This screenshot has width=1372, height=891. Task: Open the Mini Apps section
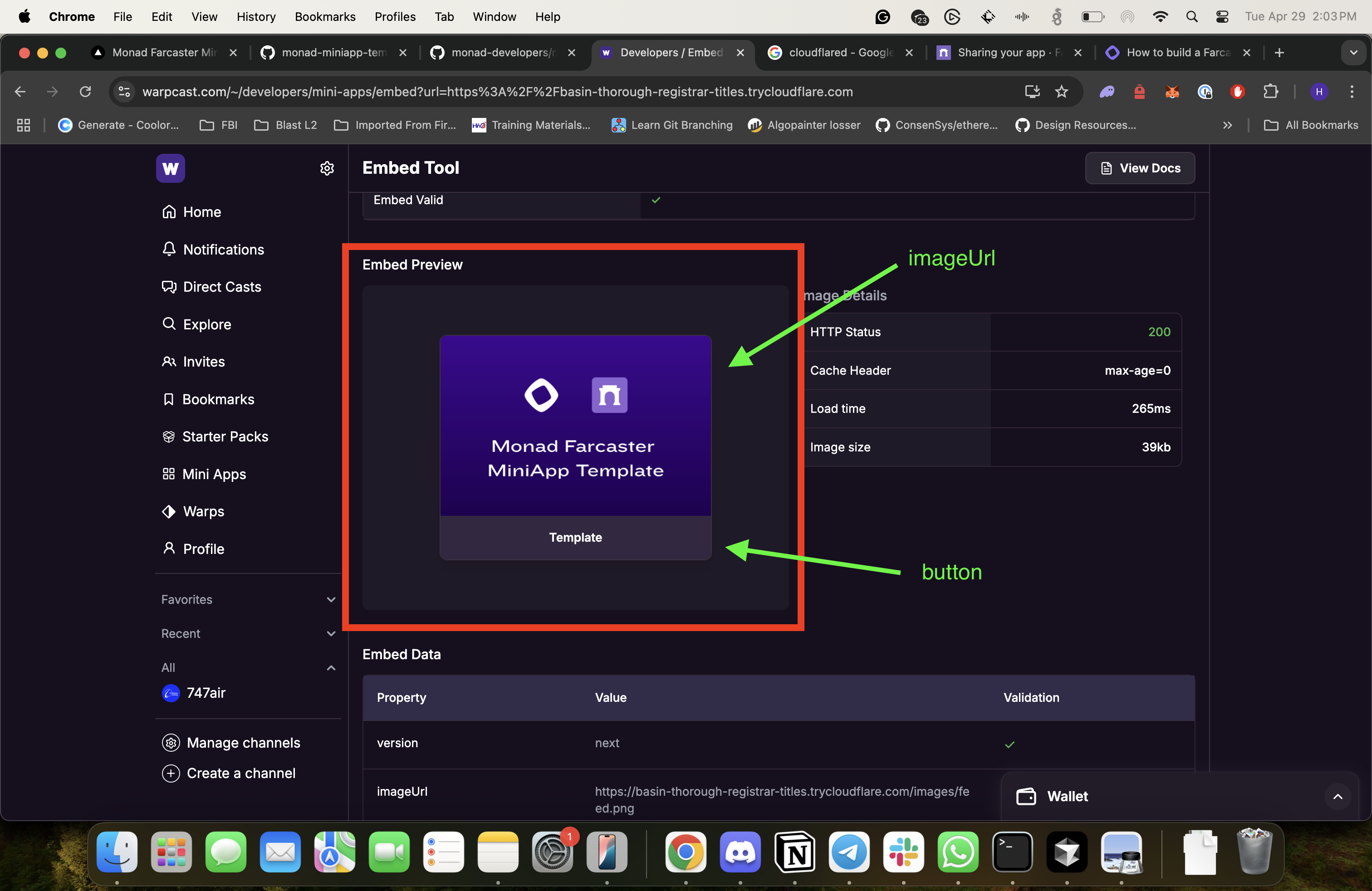pos(215,474)
